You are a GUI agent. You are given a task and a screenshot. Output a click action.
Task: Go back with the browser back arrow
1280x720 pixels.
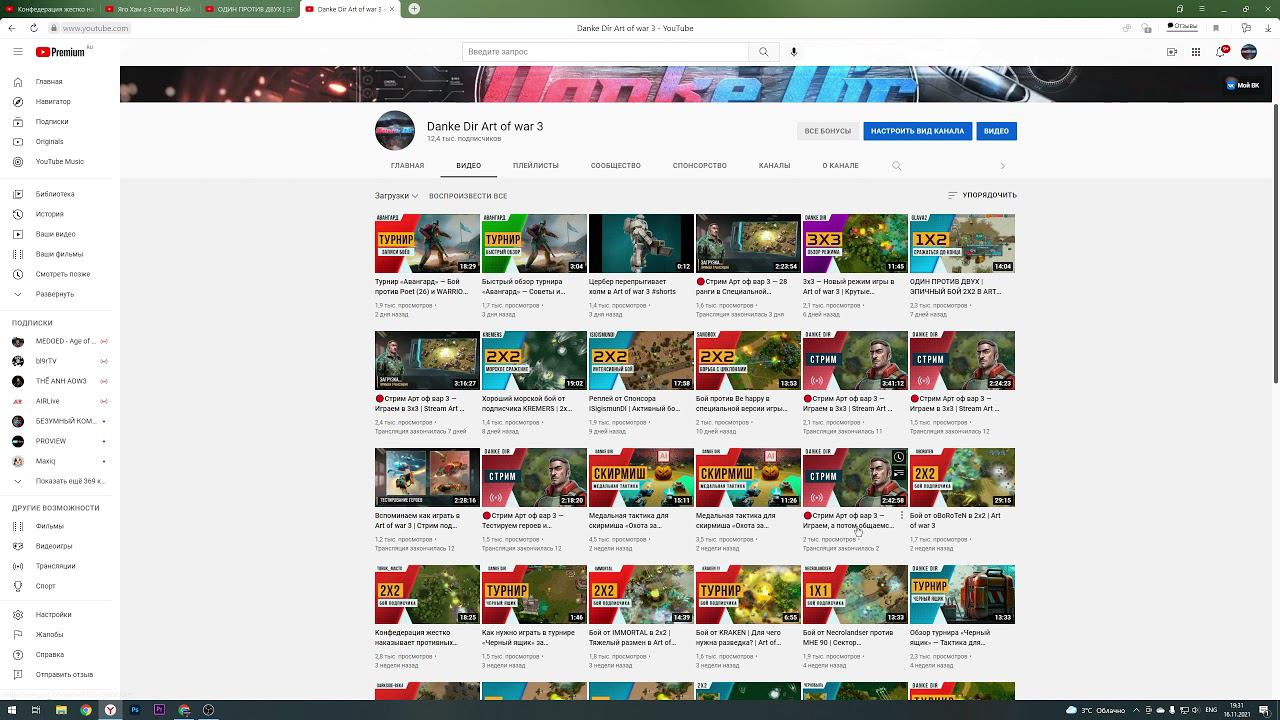pos(12,28)
